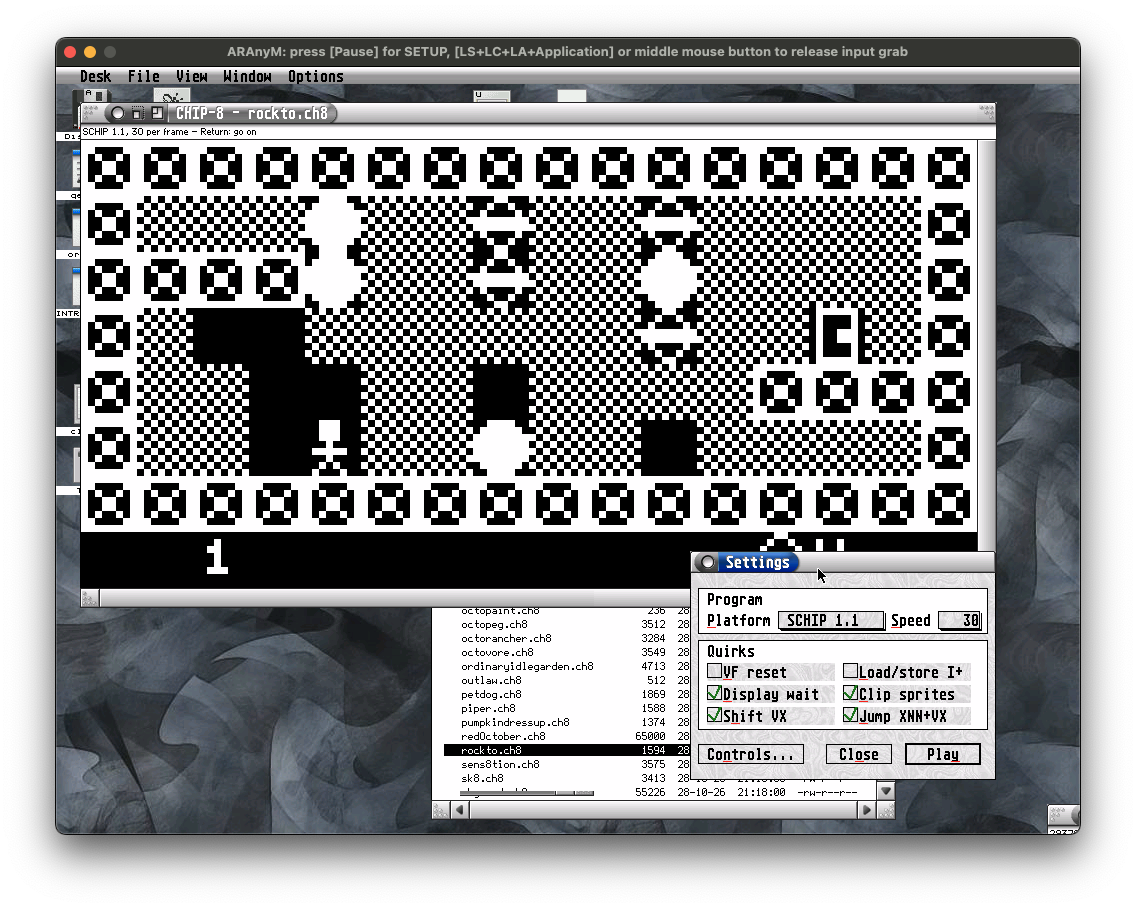Select octovore.ch8 in file list

(497, 652)
